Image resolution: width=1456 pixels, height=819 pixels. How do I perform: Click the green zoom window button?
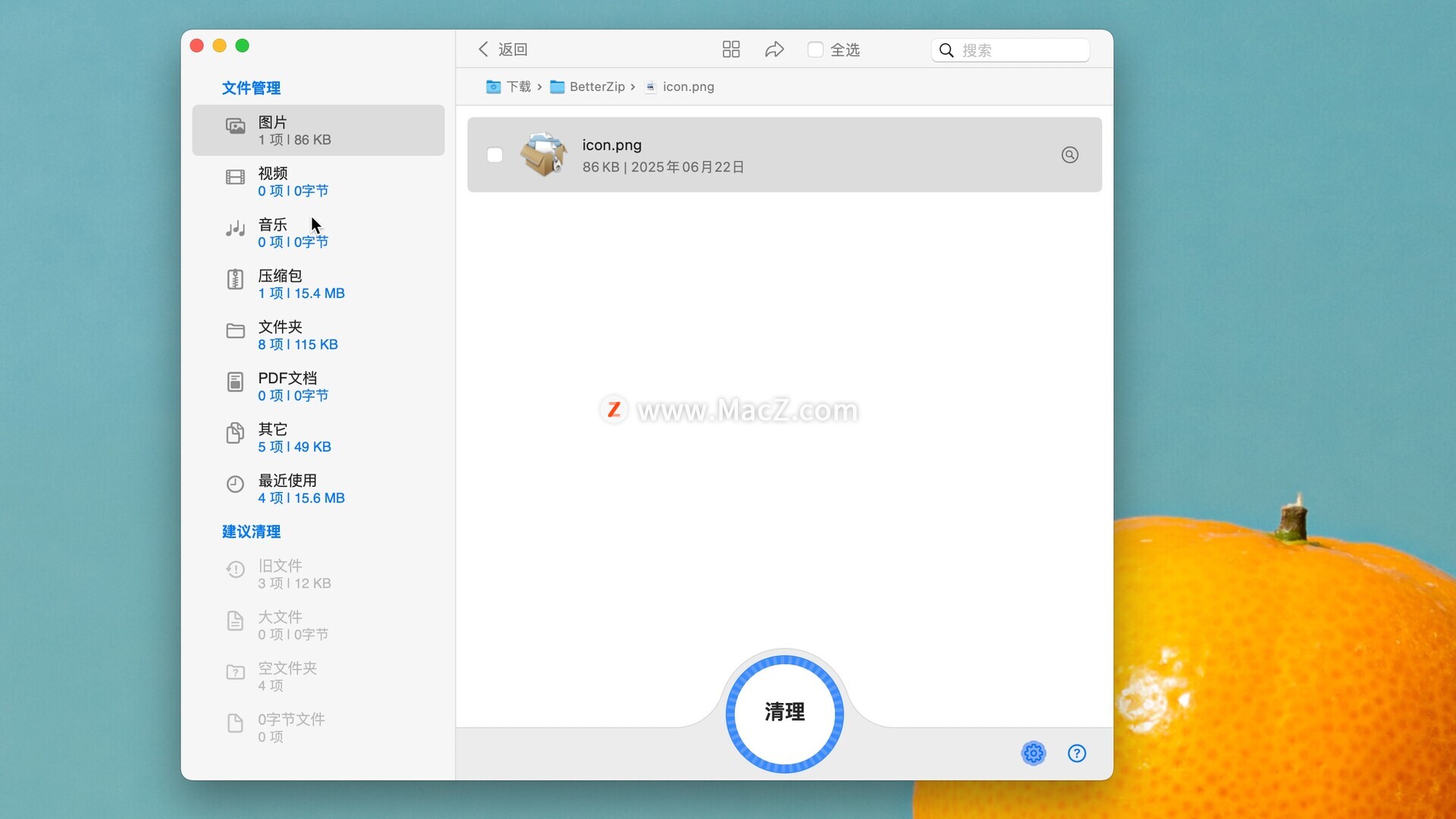tap(242, 45)
